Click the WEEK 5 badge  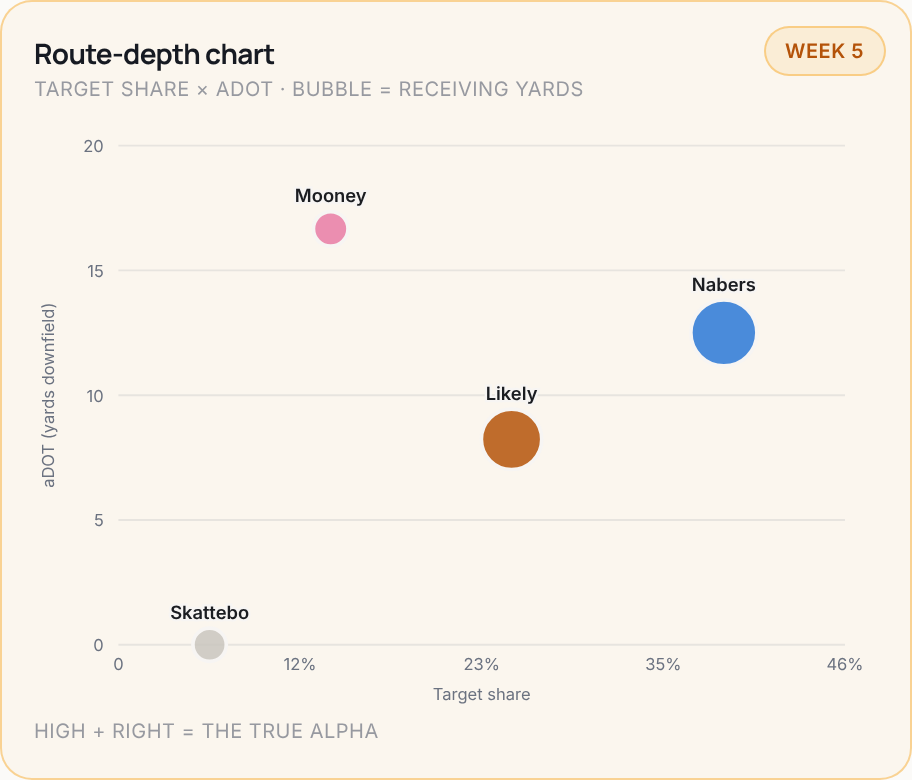click(824, 51)
